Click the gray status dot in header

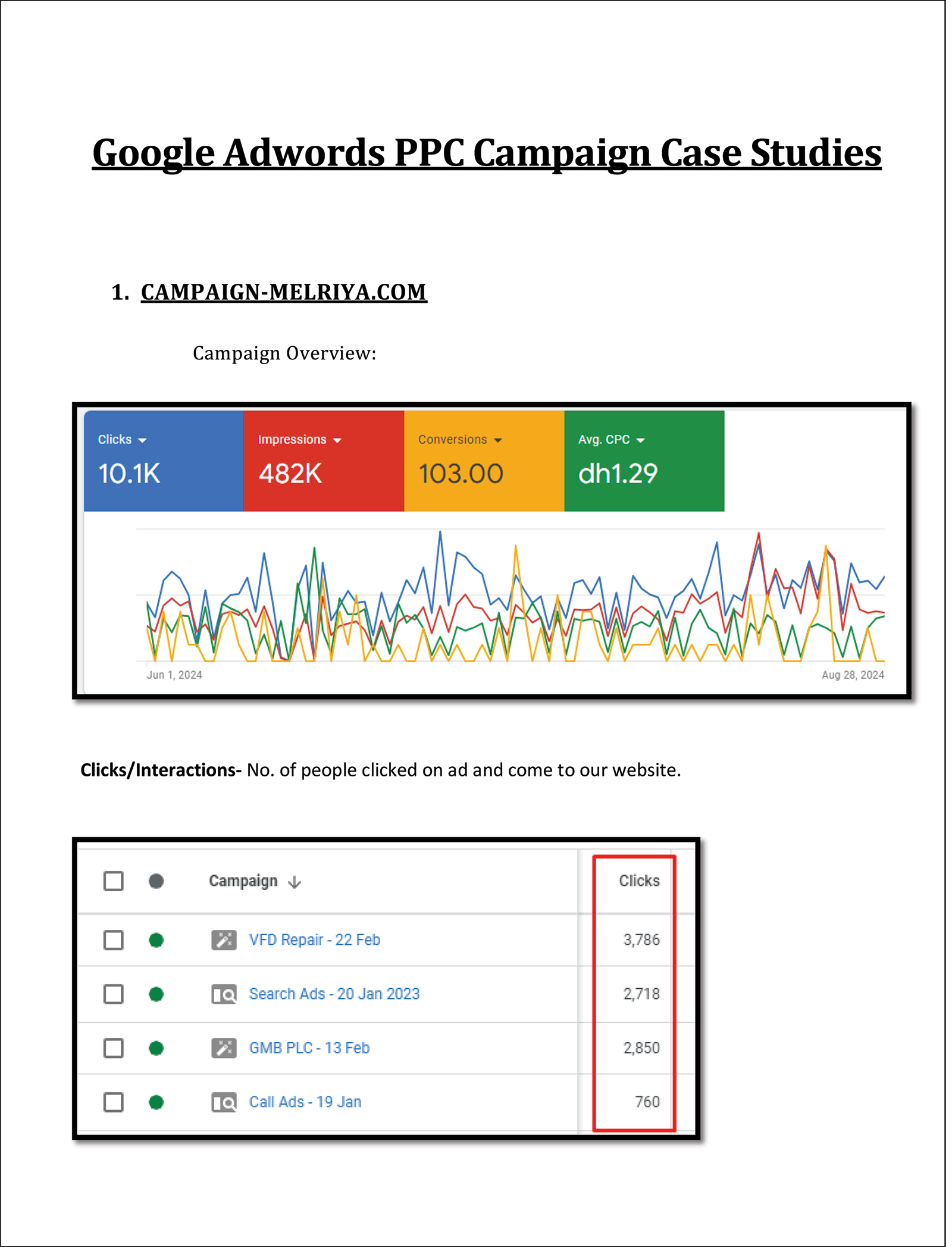click(156, 881)
